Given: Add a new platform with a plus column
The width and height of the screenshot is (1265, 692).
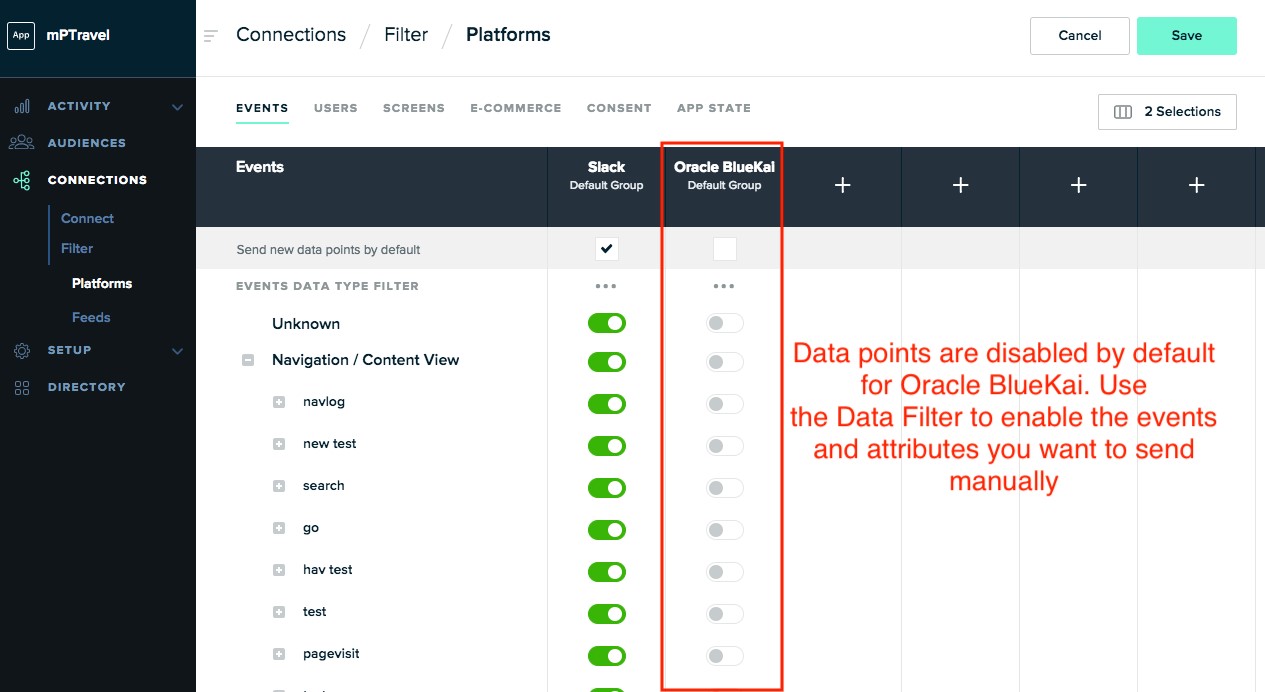Looking at the screenshot, I should tap(842, 185).
